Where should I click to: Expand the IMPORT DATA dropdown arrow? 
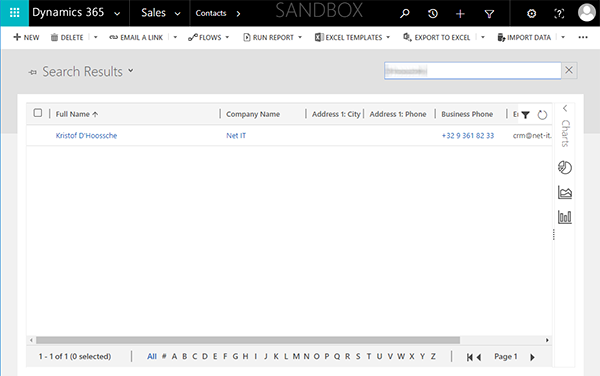click(x=563, y=37)
